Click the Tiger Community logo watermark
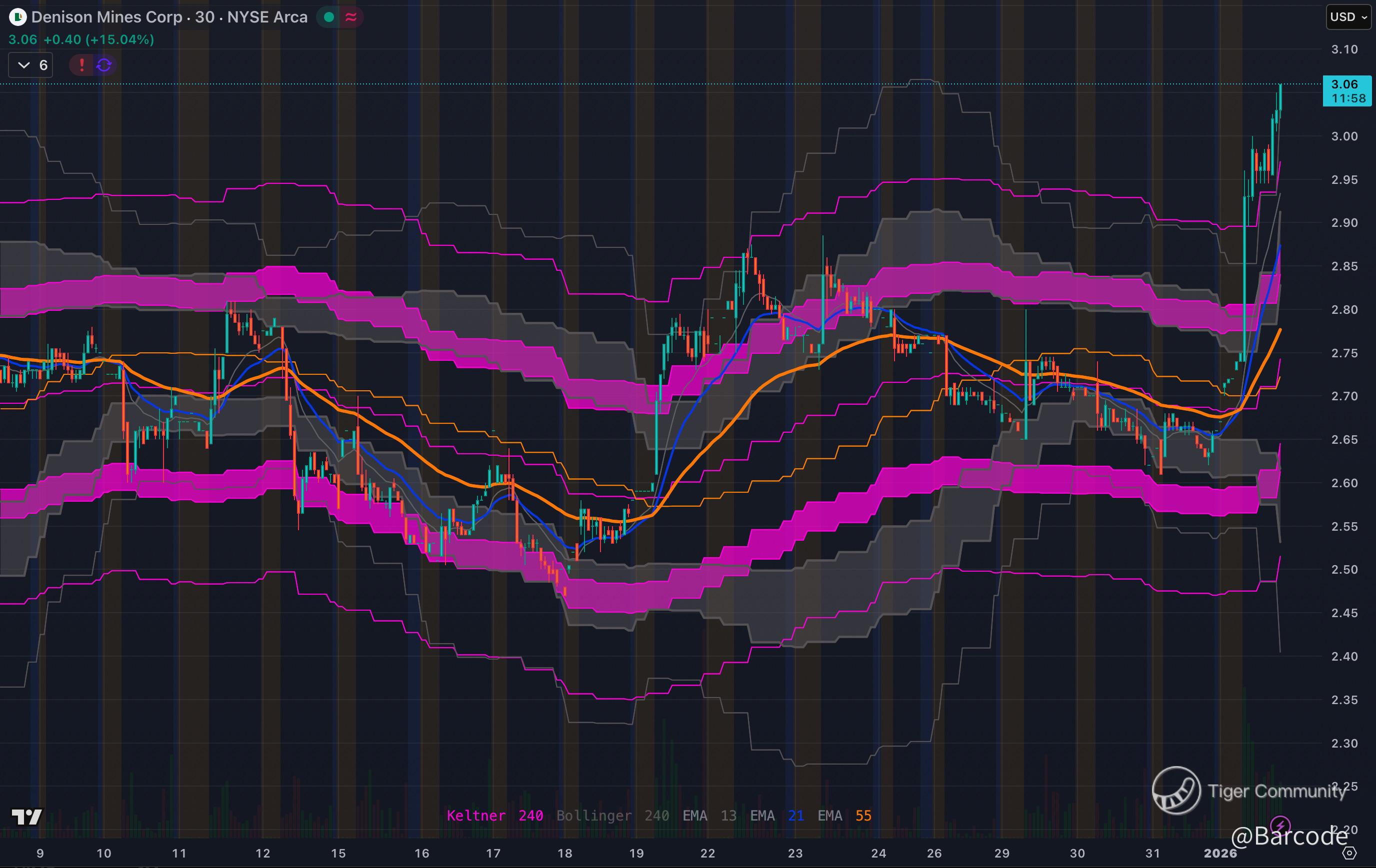This screenshot has height=868, width=1376. pyautogui.click(x=1176, y=791)
